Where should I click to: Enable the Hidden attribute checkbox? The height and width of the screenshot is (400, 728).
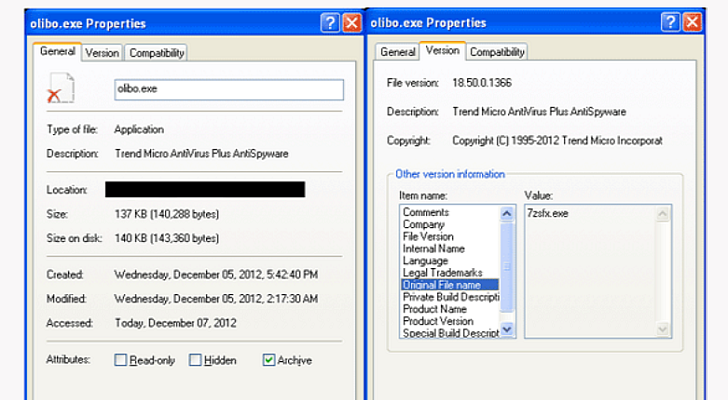tap(195, 360)
